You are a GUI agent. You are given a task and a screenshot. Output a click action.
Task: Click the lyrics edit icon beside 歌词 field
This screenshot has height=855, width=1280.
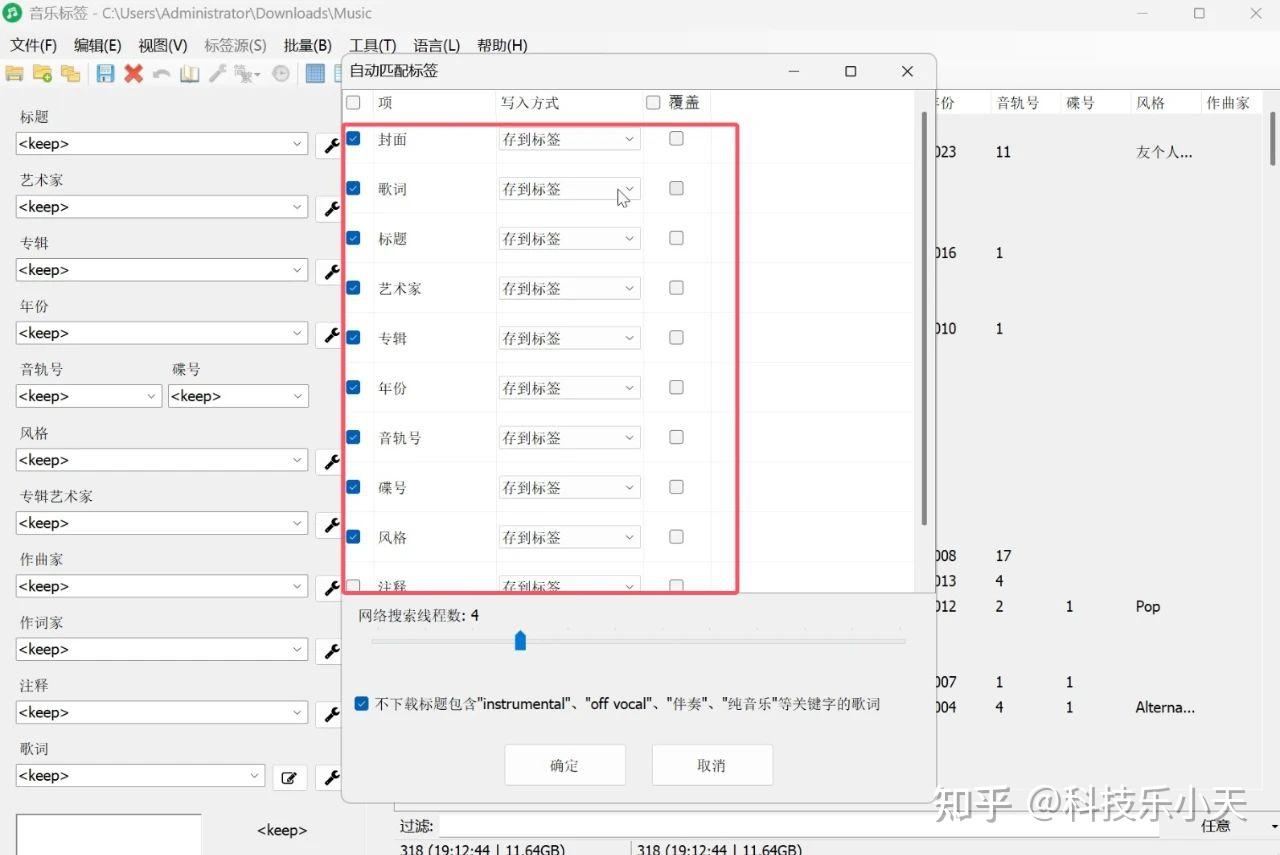(x=289, y=777)
